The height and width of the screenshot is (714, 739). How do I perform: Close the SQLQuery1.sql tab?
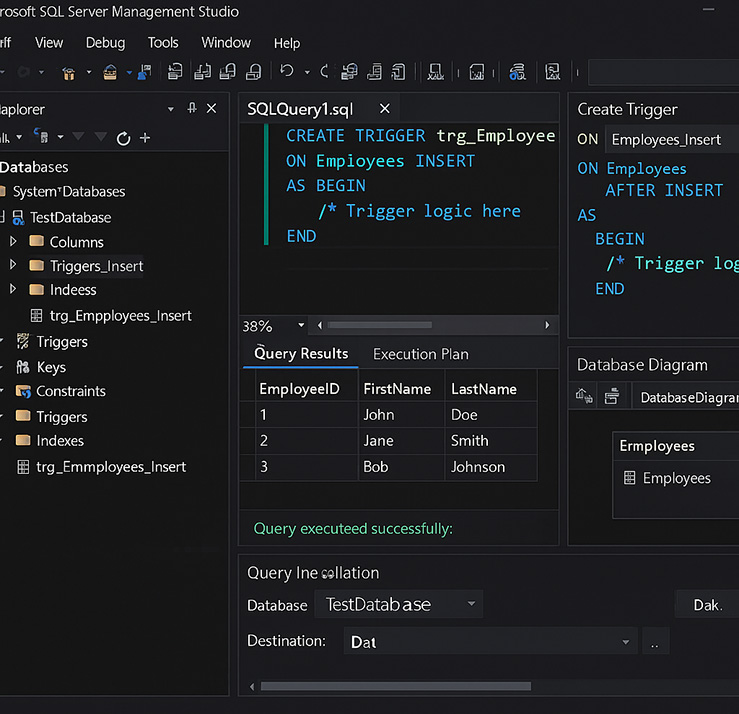385,109
